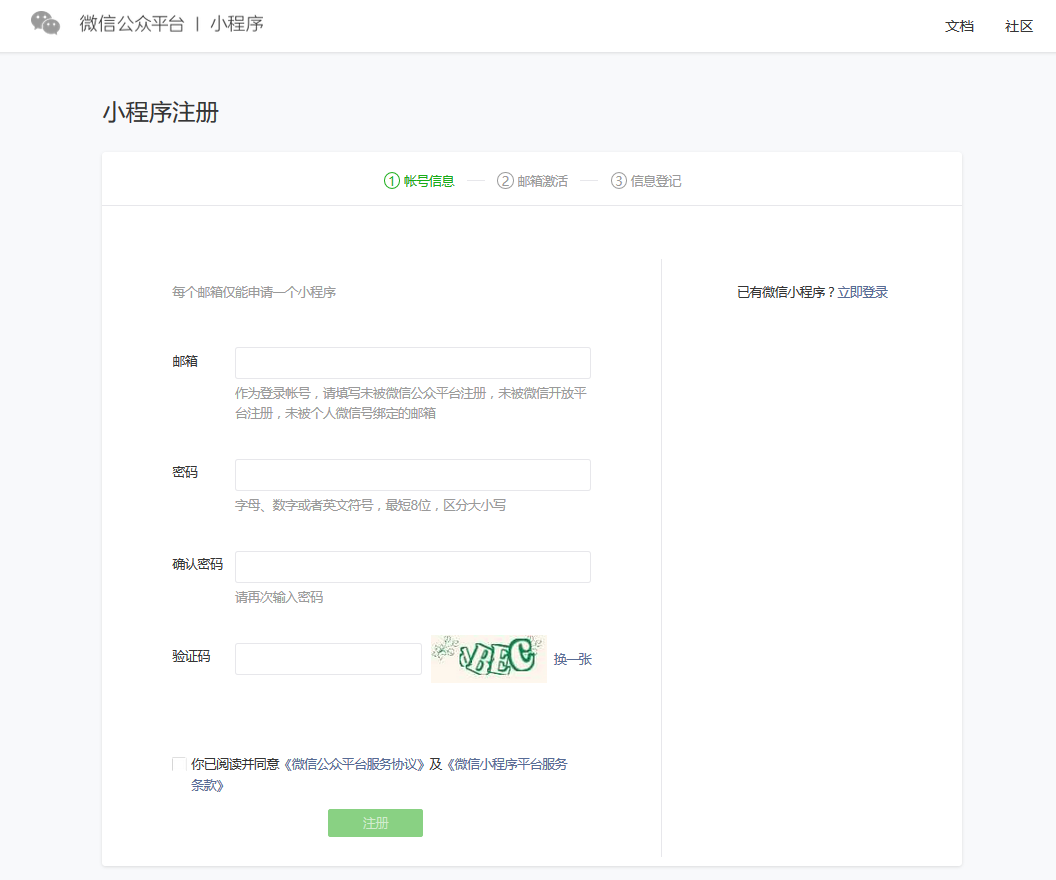
Task: Open the 文档 menu item
Action: click(960, 26)
